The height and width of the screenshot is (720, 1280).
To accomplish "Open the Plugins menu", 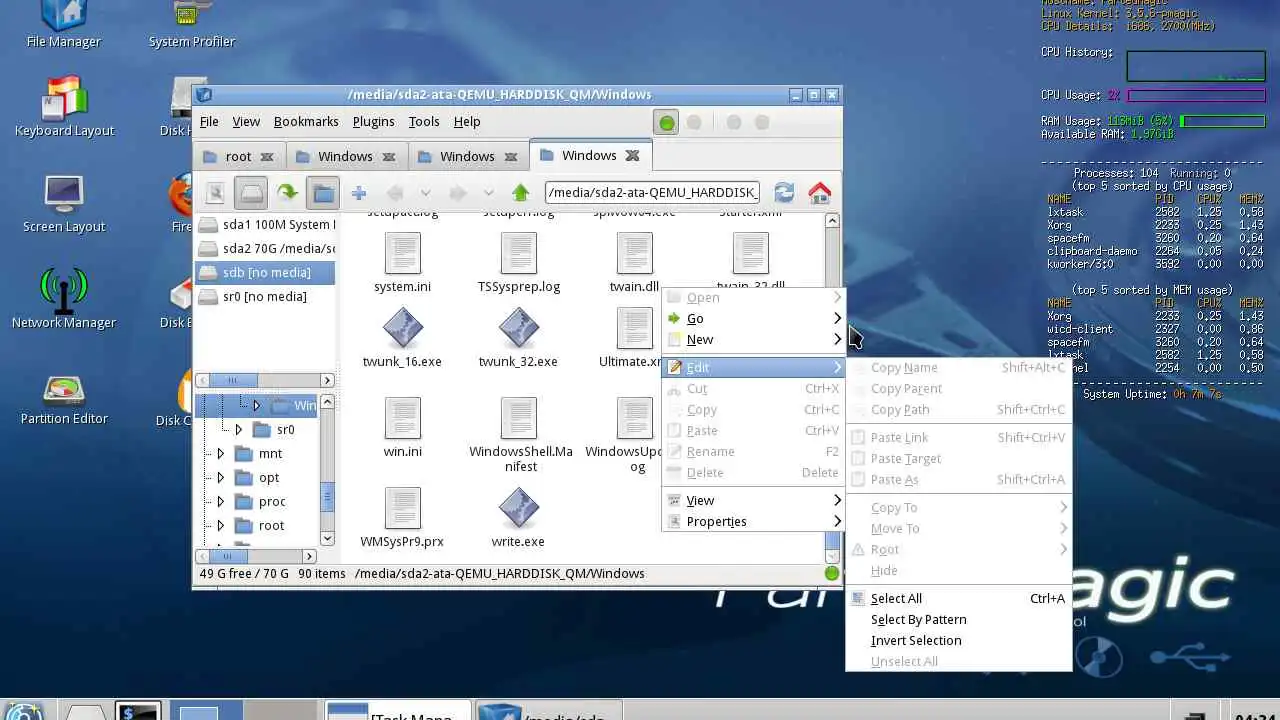I will tap(373, 121).
